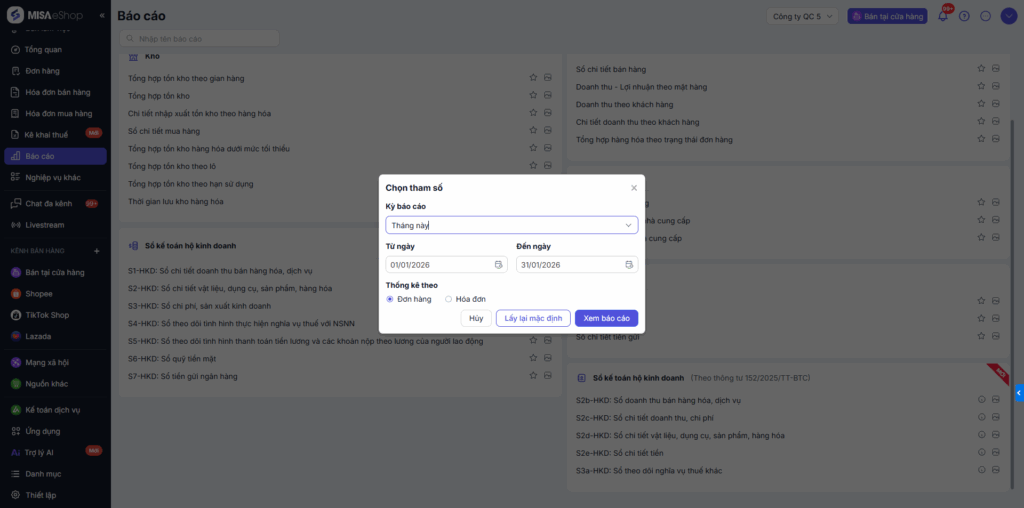Open the user avatar menu
Screen dimensions: 1024x508
pyautogui.click(x=1008, y=16)
